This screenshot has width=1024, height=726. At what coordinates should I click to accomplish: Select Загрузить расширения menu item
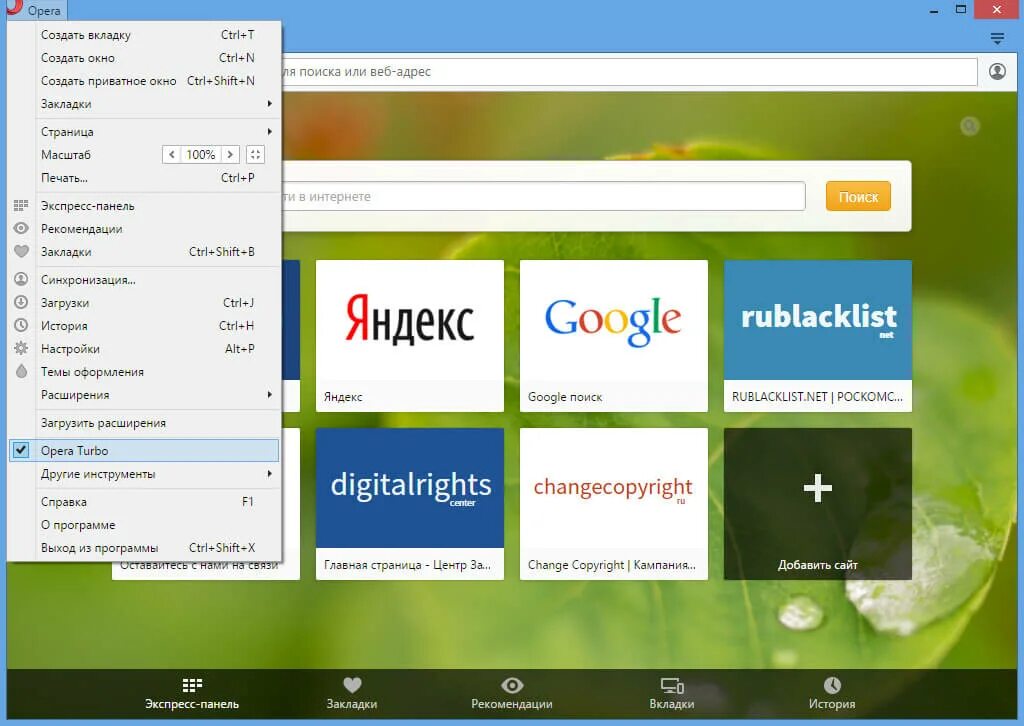click(146, 423)
